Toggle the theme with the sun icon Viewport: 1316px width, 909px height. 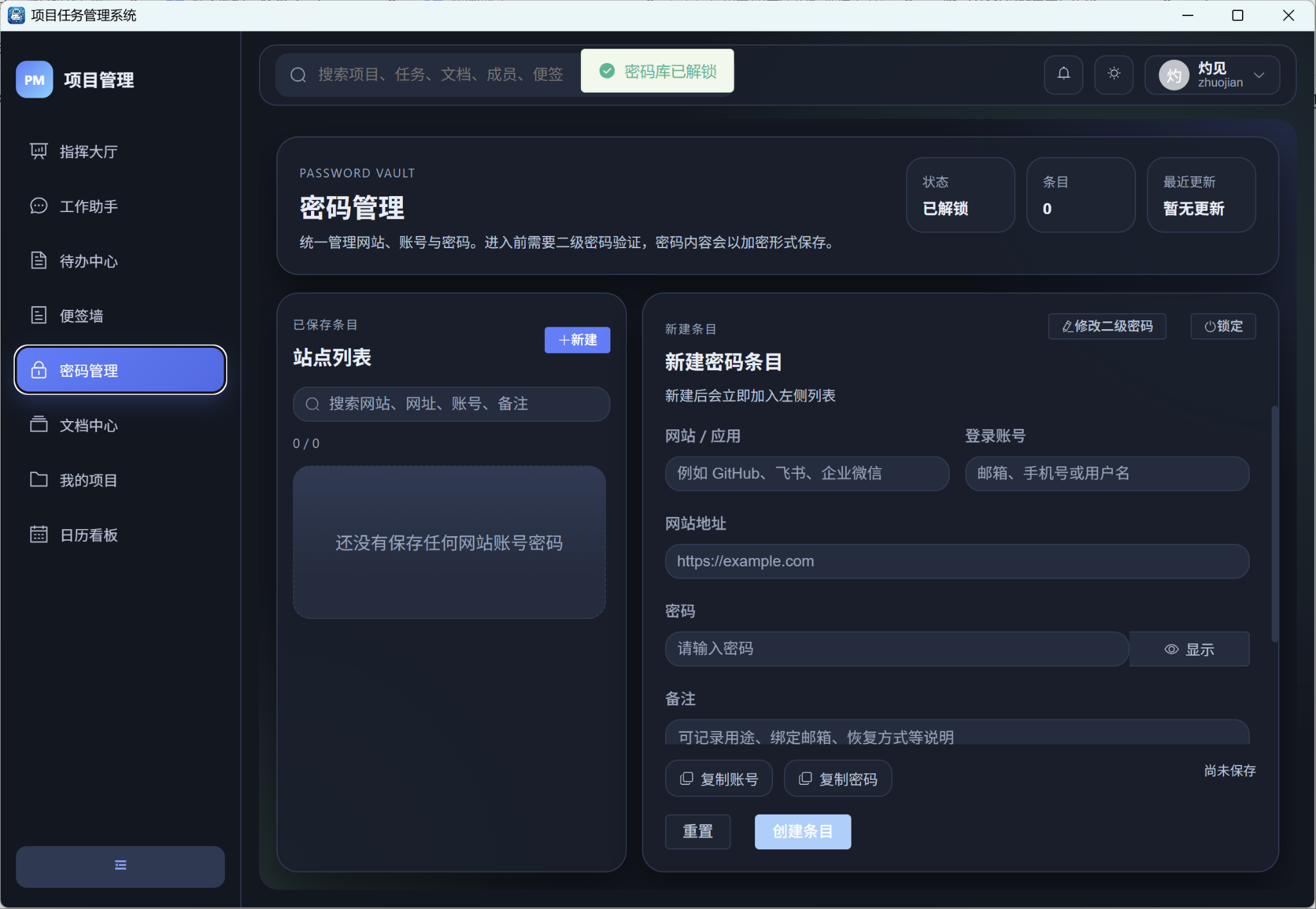(x=1114, y=75)
